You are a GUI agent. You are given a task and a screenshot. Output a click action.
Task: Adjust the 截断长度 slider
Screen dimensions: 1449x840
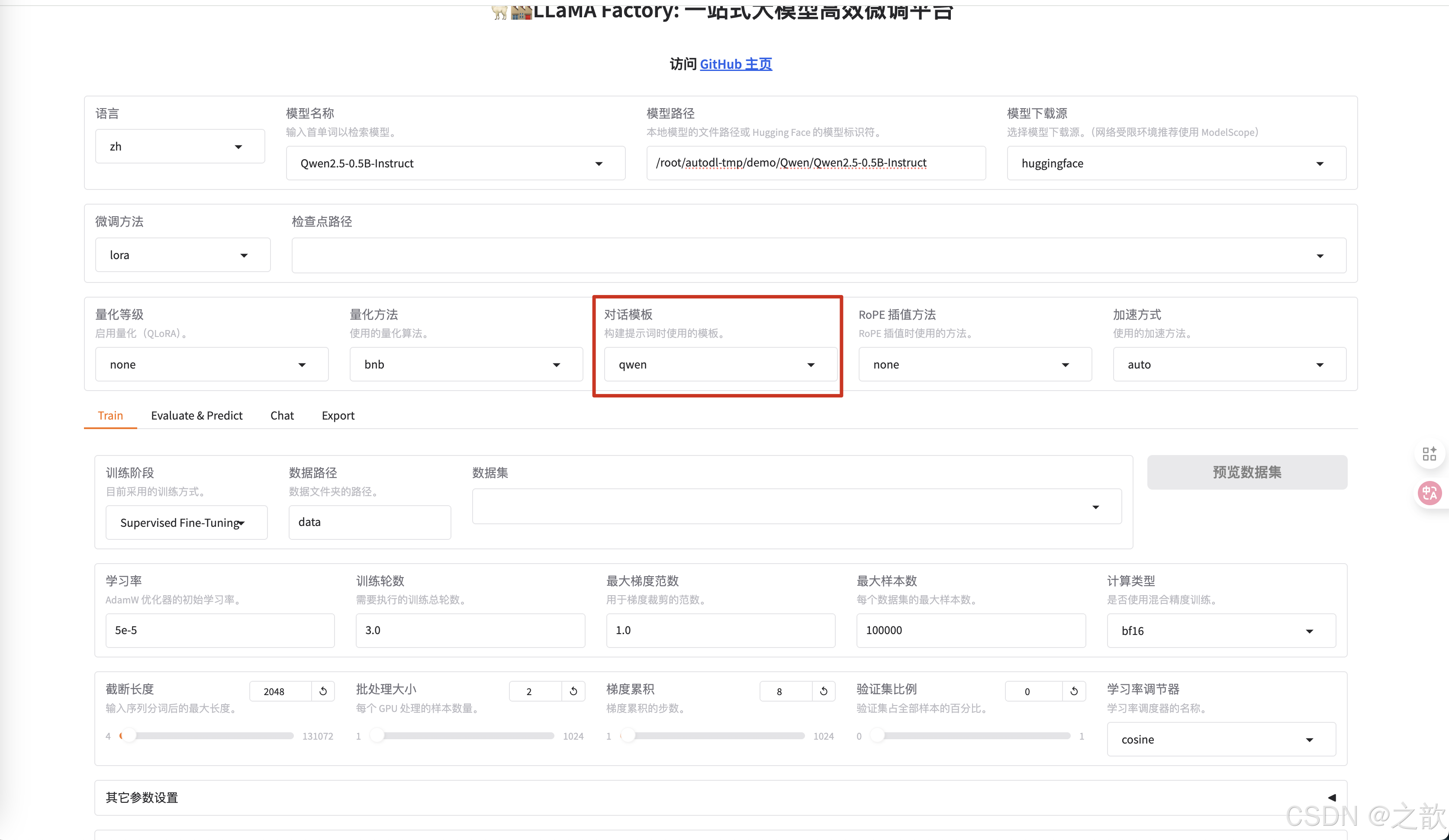[207, 735]
